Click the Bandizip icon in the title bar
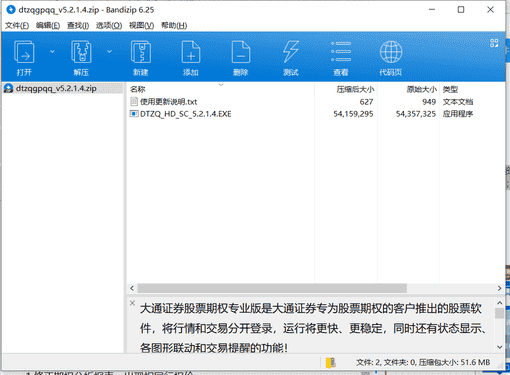 pyautogui.click(x=11, y=10)
